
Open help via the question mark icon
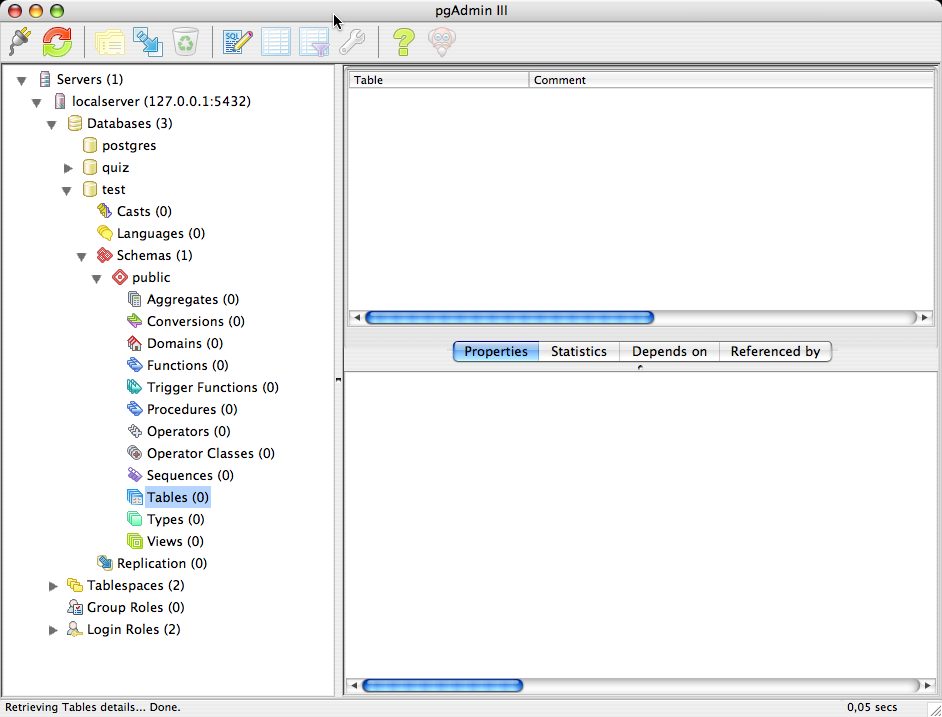pos(403,42)
